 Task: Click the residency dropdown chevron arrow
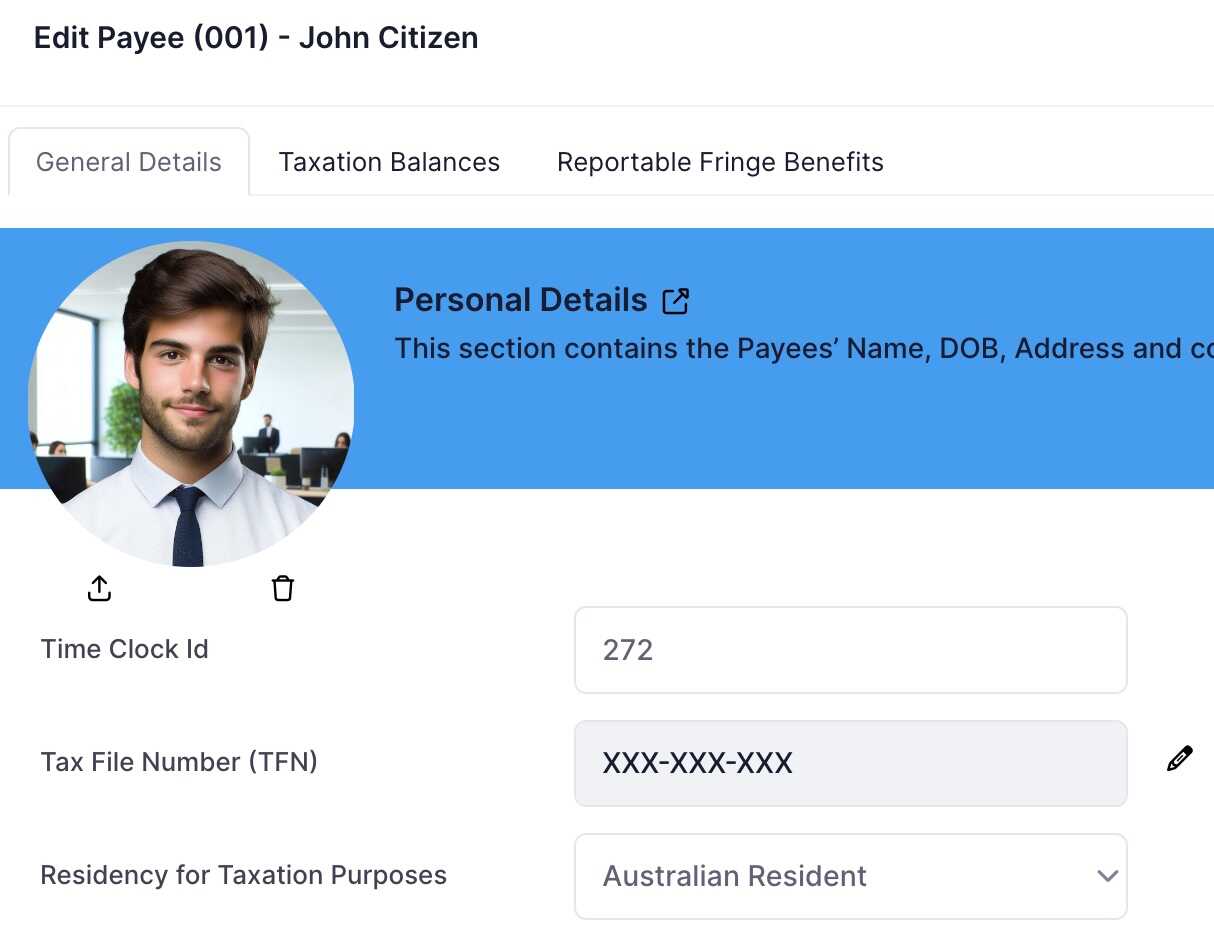click(1106, 876)
